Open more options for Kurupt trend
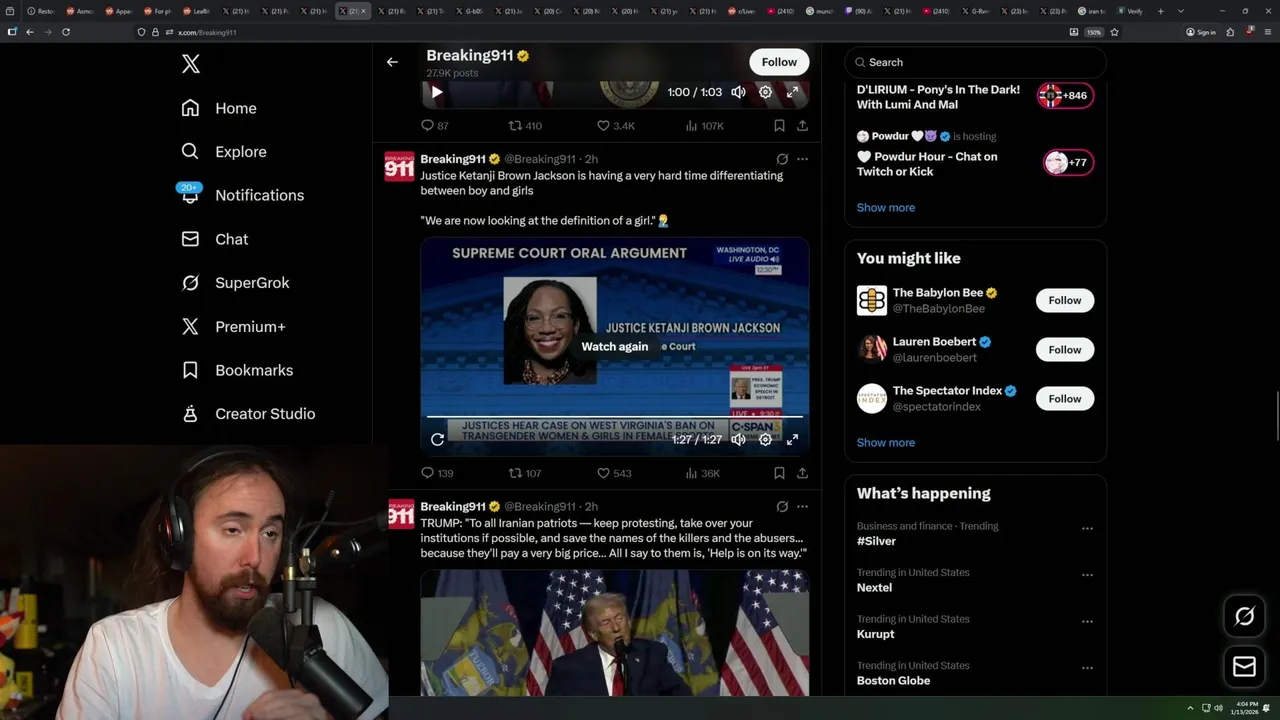The width and height of the screenshot is (1280, 720). click(x=1087, y=621)
